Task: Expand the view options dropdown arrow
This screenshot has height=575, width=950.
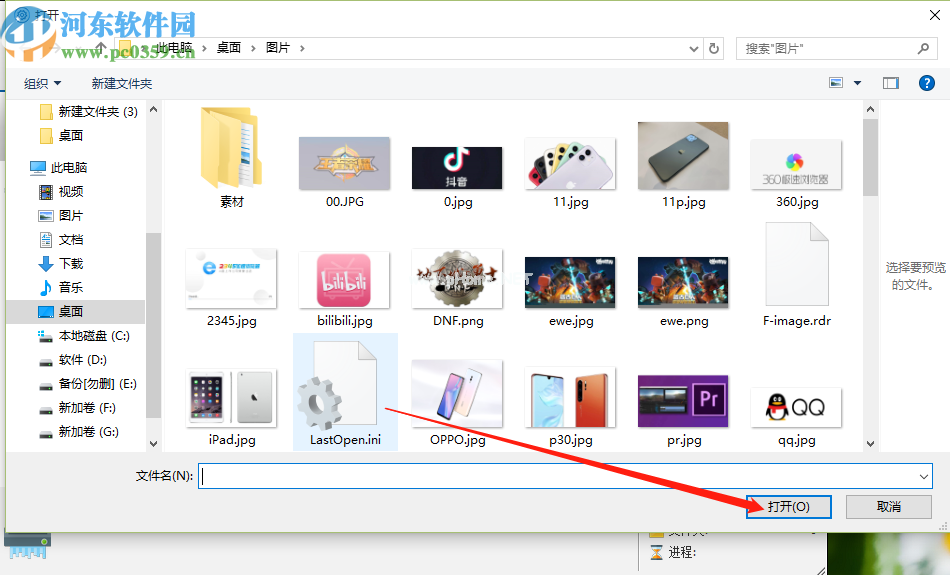Action: (x=857, y=84)
